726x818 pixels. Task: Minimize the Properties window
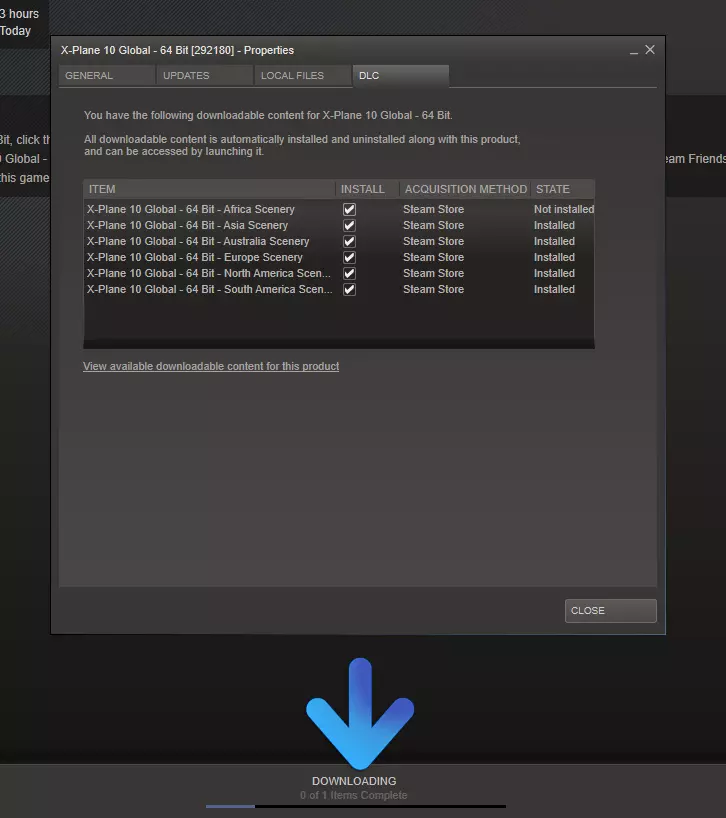634,51
